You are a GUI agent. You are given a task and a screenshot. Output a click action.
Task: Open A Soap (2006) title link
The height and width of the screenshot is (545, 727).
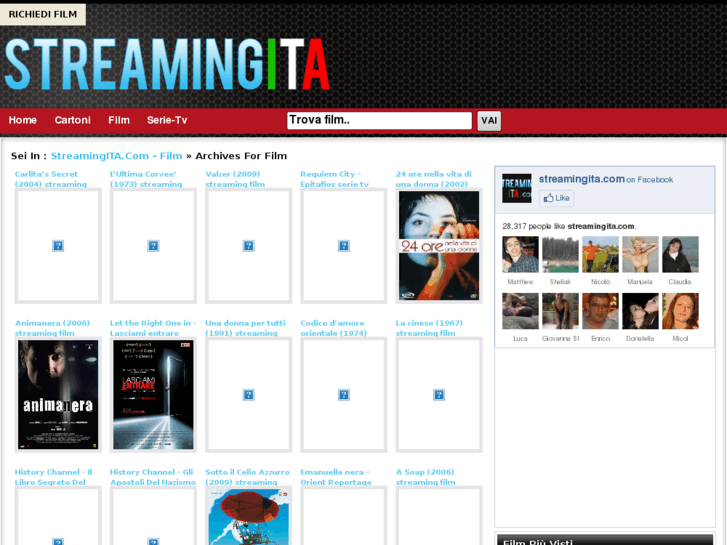425,477
